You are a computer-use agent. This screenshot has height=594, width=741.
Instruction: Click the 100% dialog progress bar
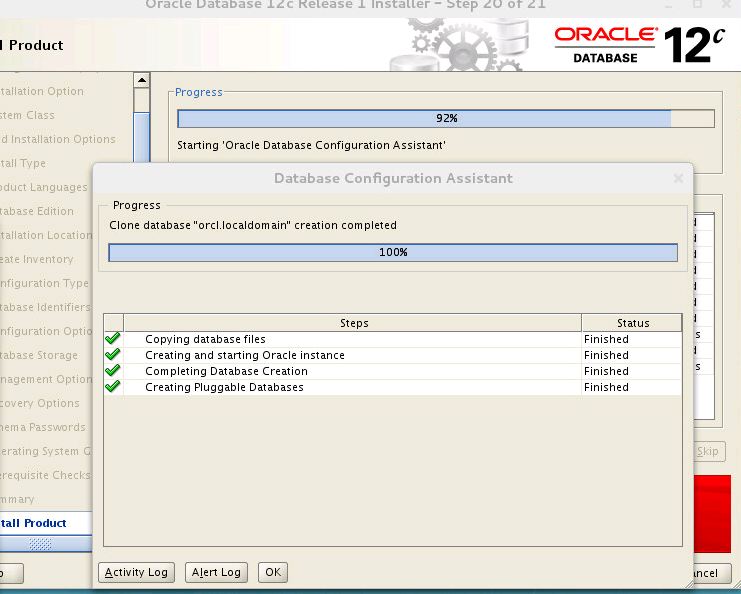coord(393,252)
